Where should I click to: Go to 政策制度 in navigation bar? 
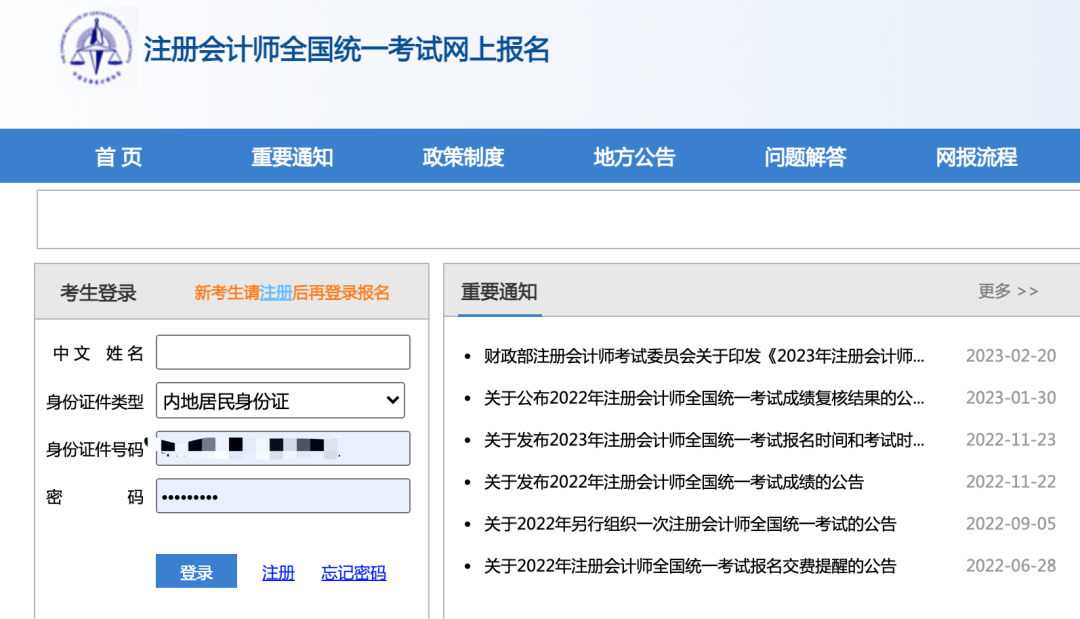[463, 157]
